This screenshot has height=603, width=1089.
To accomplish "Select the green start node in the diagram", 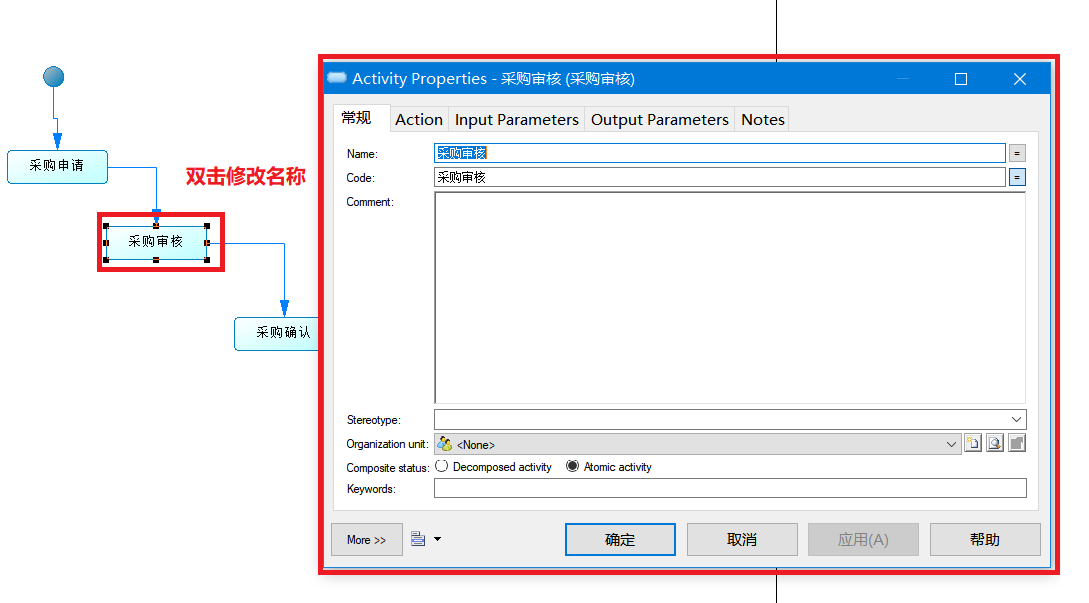I will 52,75.
